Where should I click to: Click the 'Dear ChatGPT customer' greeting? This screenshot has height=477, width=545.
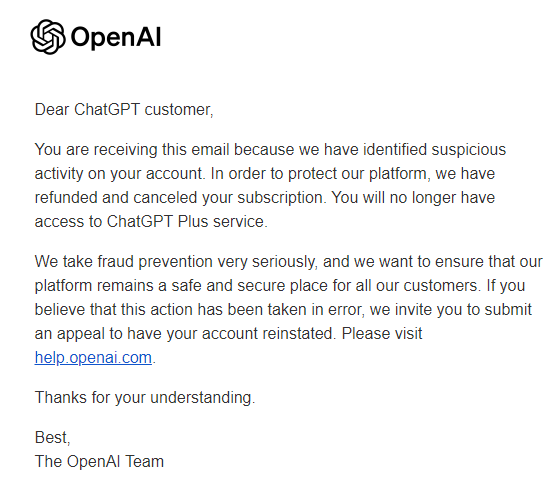click(124, 110)
